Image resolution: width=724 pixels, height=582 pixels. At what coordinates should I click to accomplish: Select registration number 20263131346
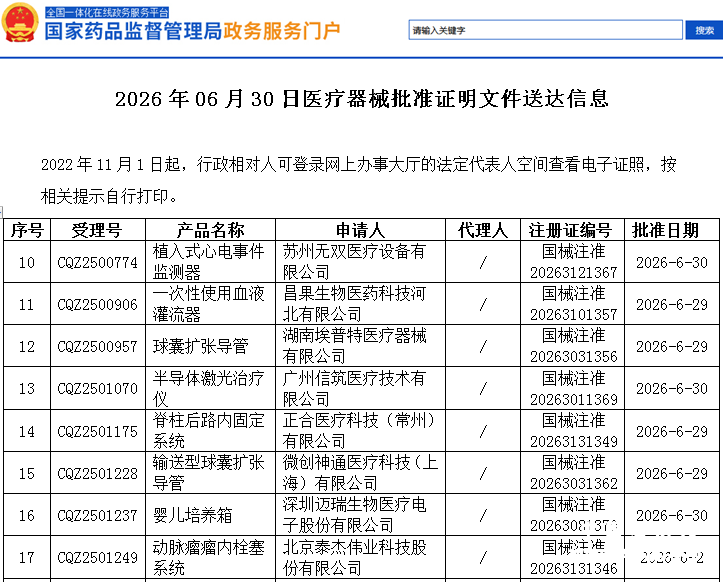[573, 568]
